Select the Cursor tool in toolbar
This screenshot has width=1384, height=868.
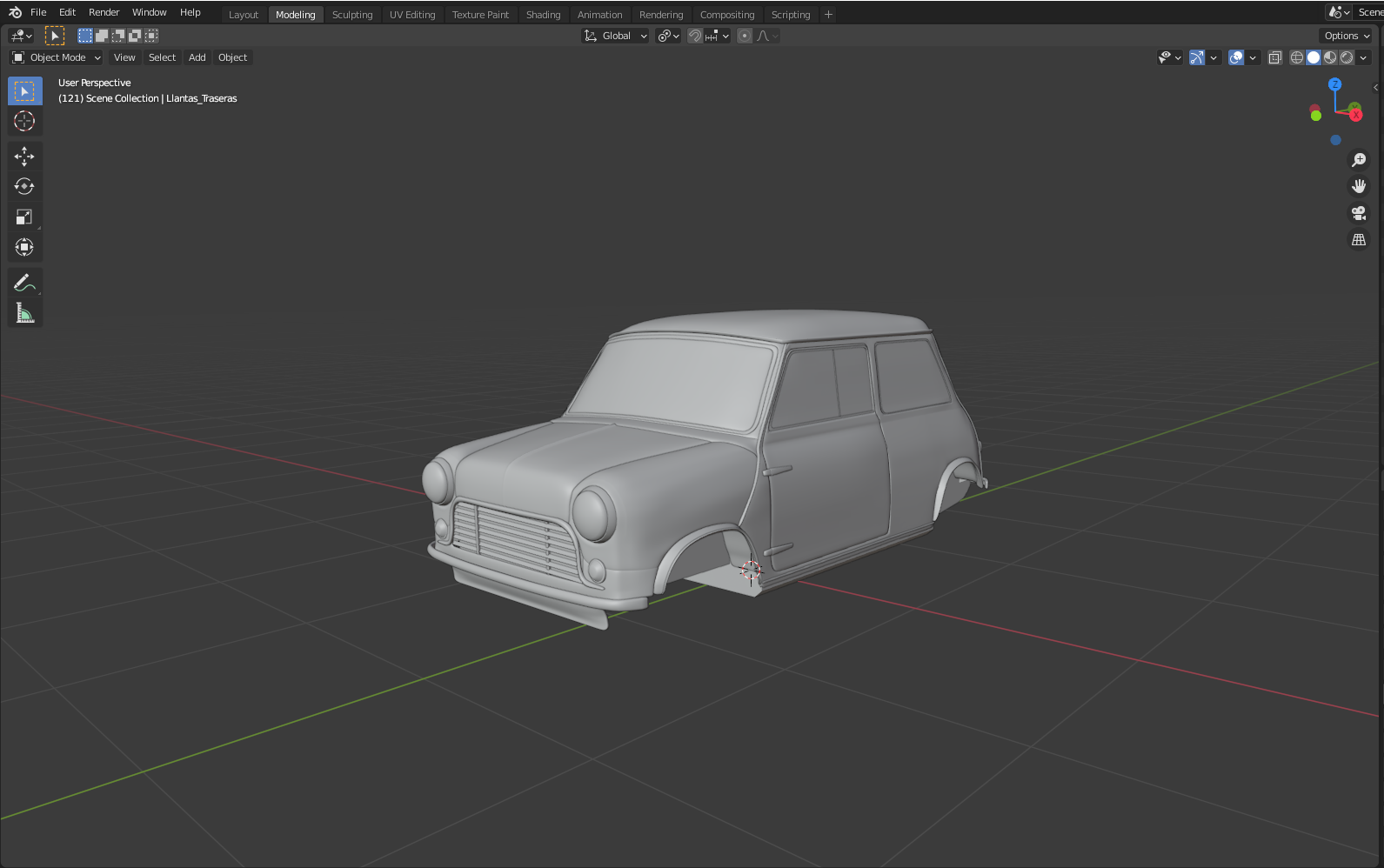coord(24,122)
